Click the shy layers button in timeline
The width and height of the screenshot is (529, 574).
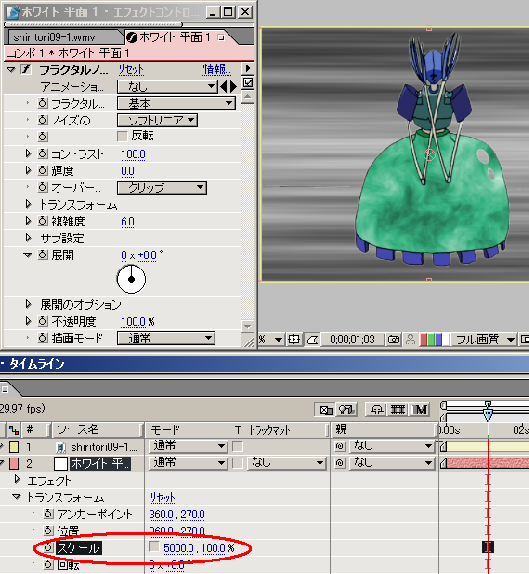(x=377, y=409)
